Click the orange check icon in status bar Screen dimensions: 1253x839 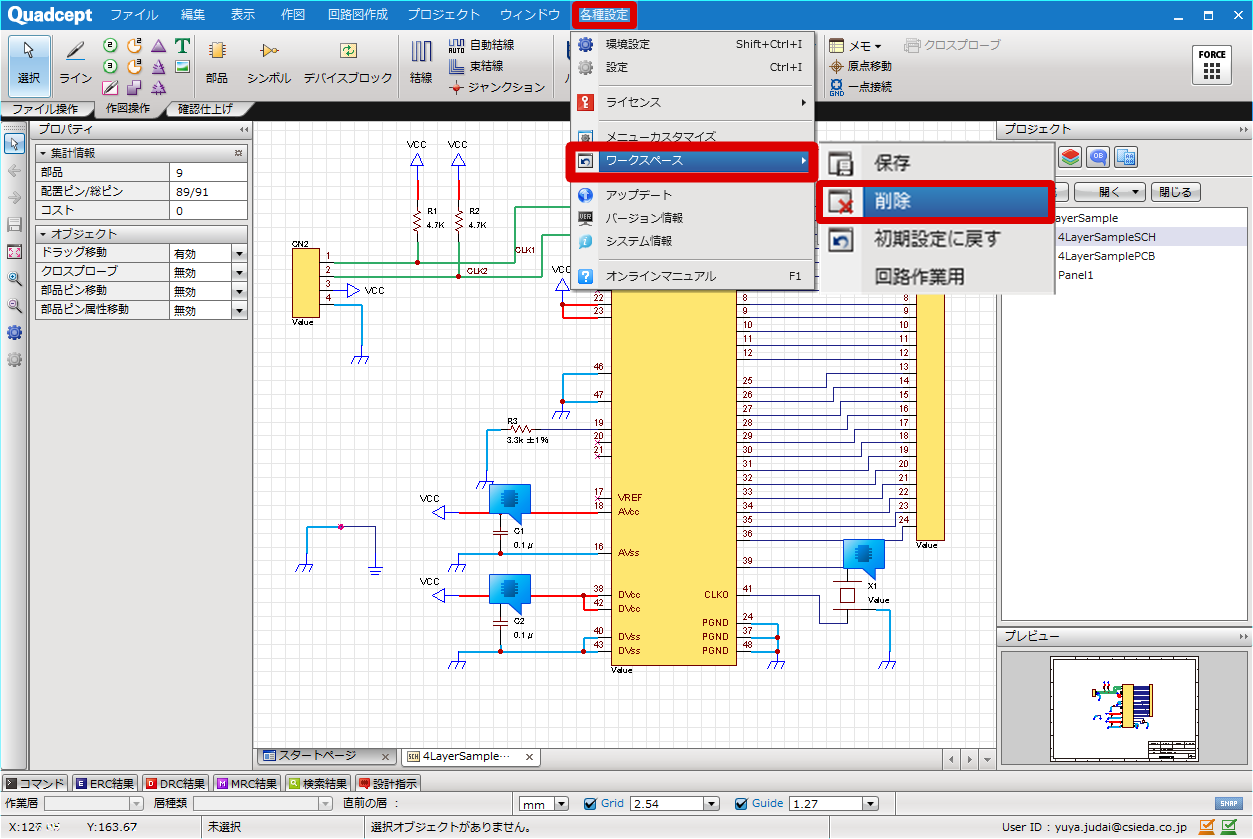point(1207,826)
